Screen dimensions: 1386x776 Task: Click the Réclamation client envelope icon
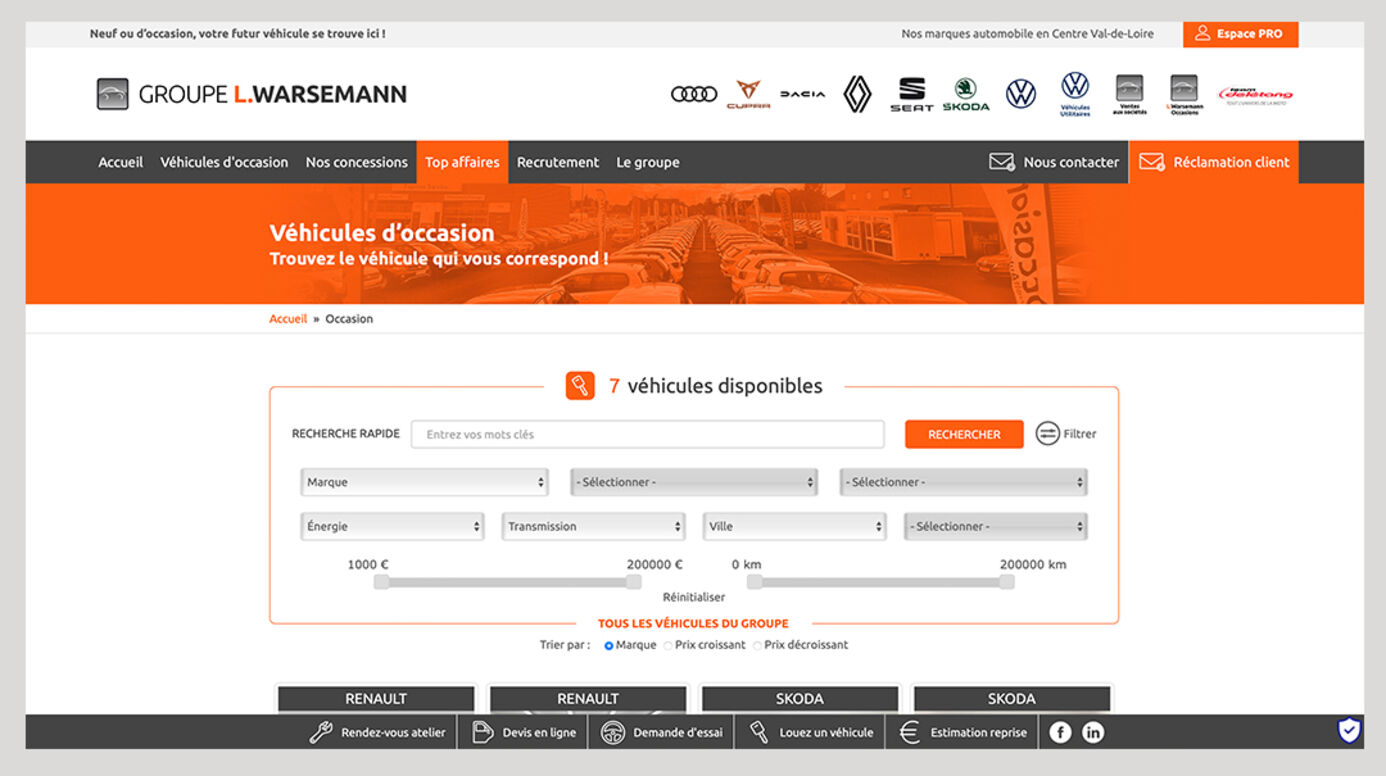point(1152,162)
